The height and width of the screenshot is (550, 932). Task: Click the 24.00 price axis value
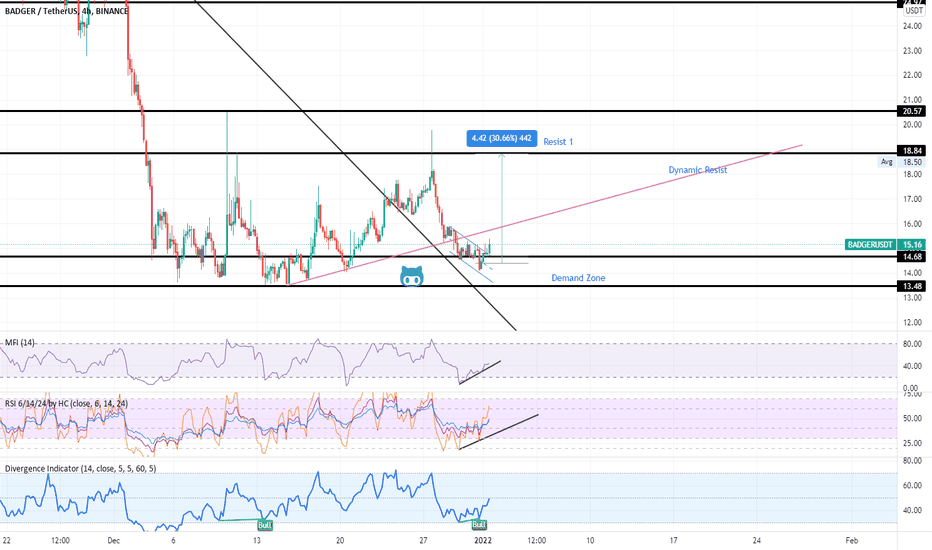pos(912,26)
